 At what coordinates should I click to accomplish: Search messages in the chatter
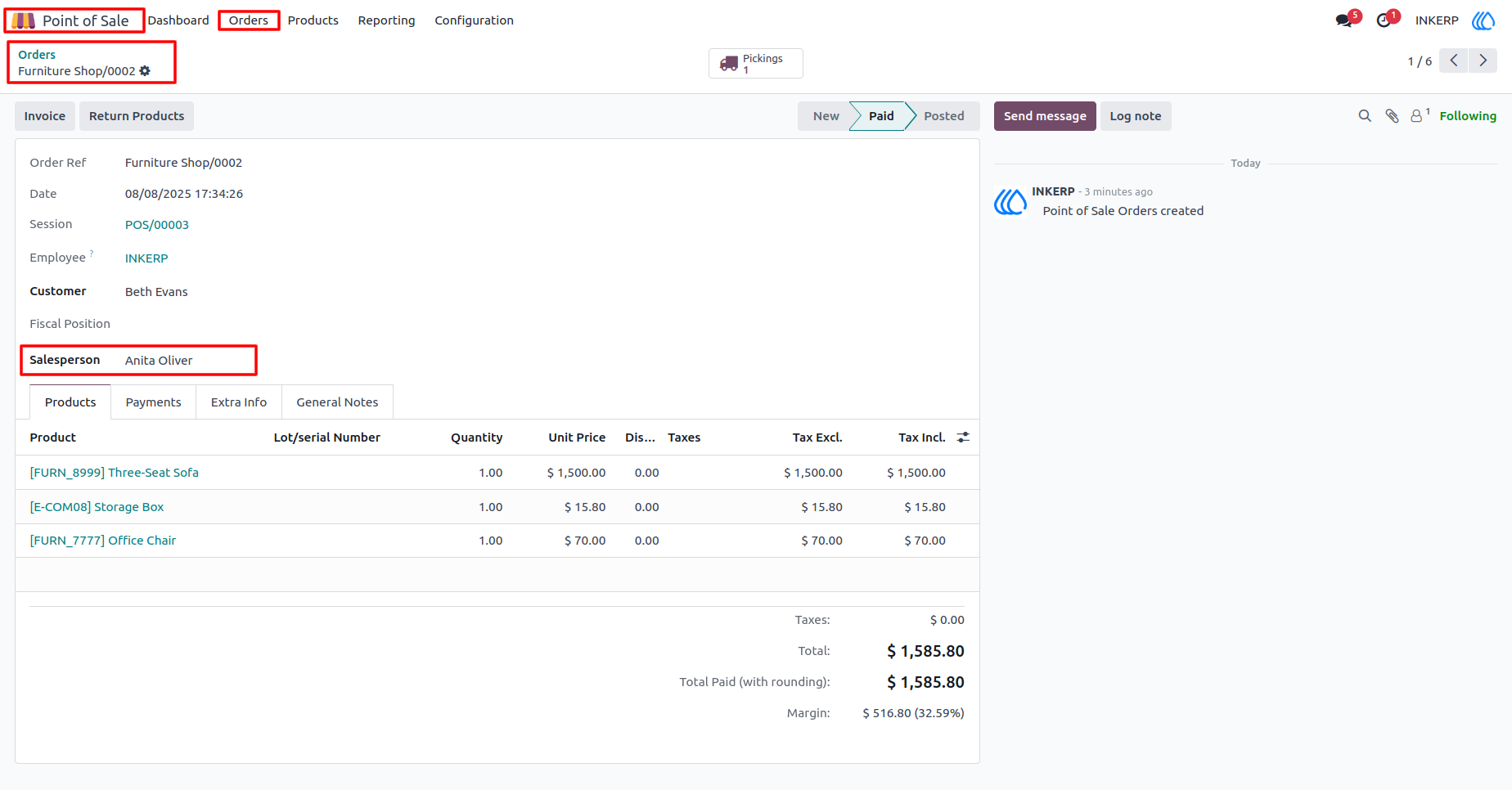coord(1365,116)
